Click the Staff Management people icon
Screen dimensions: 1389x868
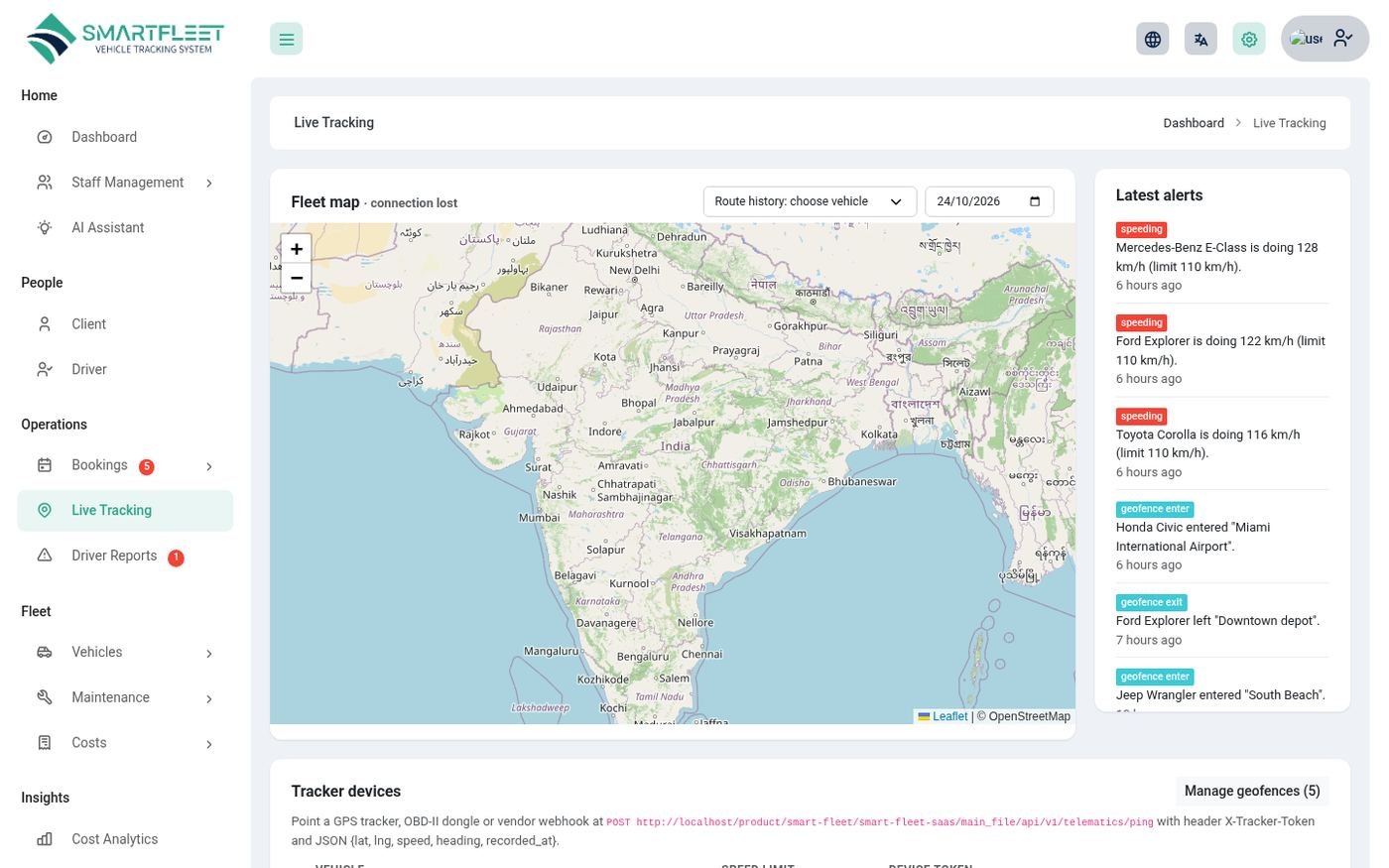tap(45, 183)
